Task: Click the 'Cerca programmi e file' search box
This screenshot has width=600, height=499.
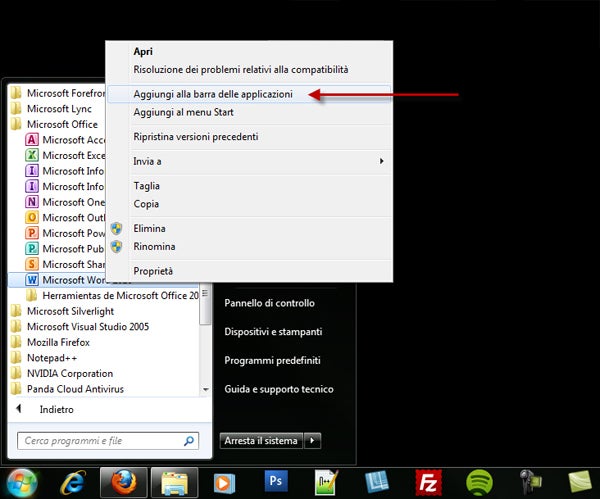Action: click(110, 440)
